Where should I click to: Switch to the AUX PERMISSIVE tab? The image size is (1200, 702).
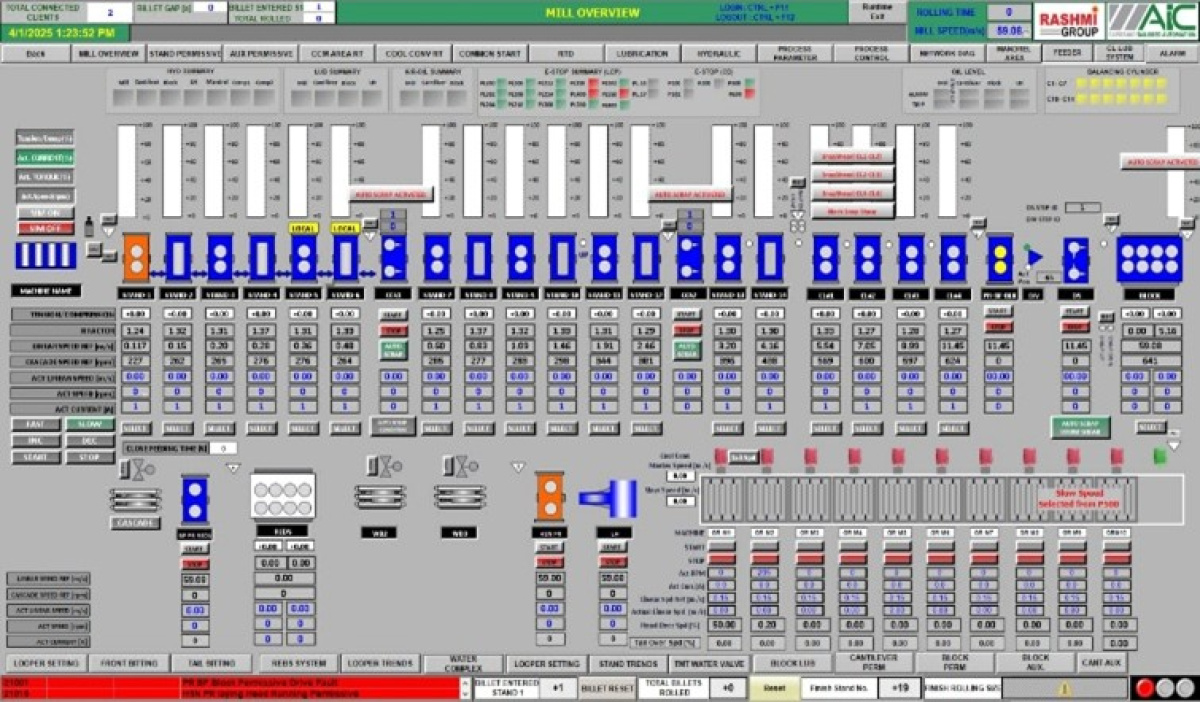260,53
